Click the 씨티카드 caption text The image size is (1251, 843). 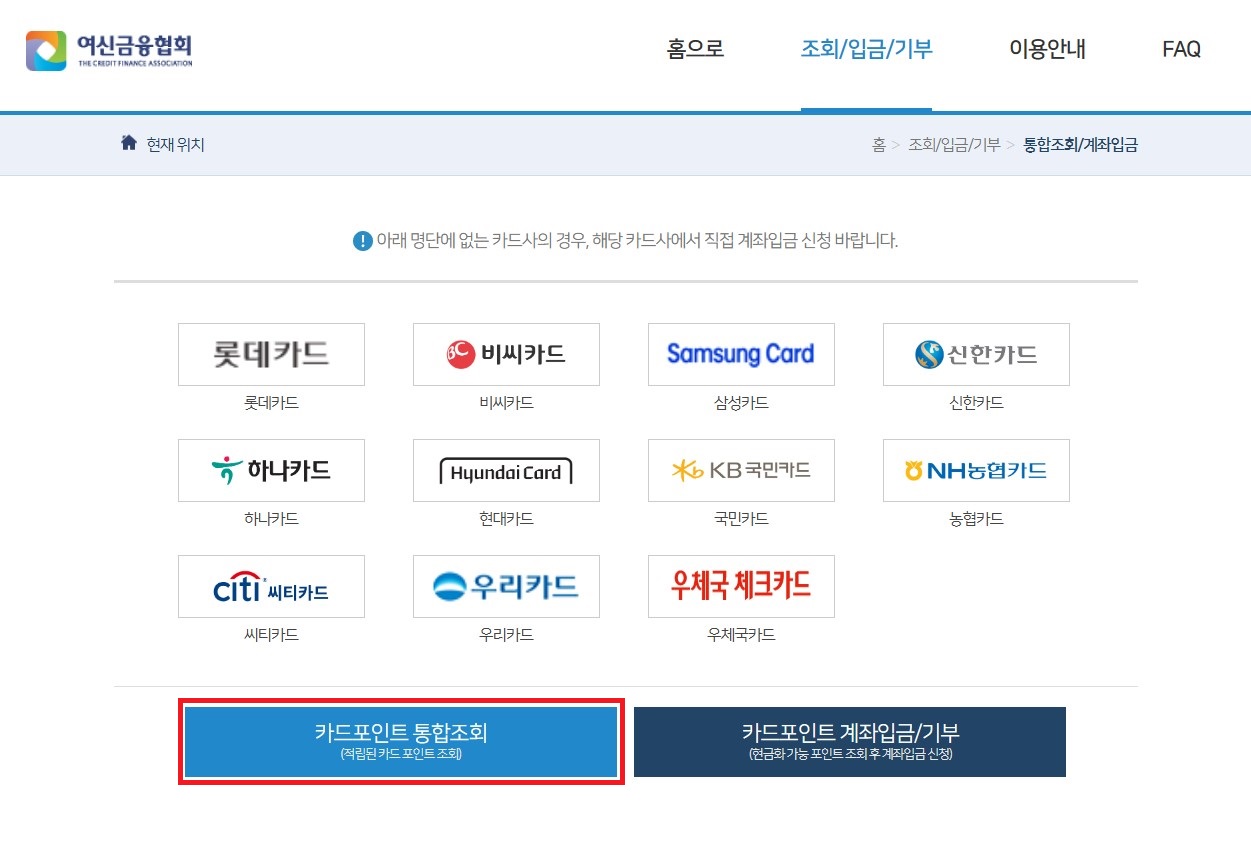point(271,635)
